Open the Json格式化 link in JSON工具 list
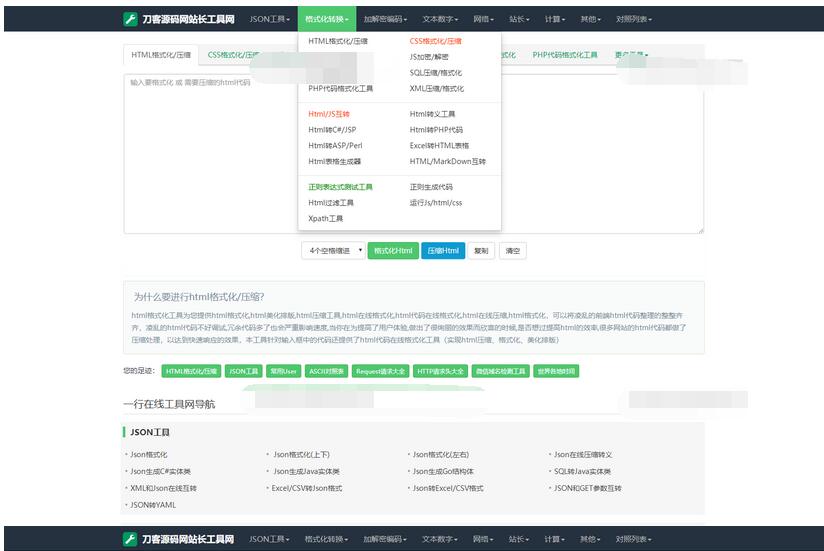This screenshot has width=824, height=551. pyautogui.click(x=150, y=455)
